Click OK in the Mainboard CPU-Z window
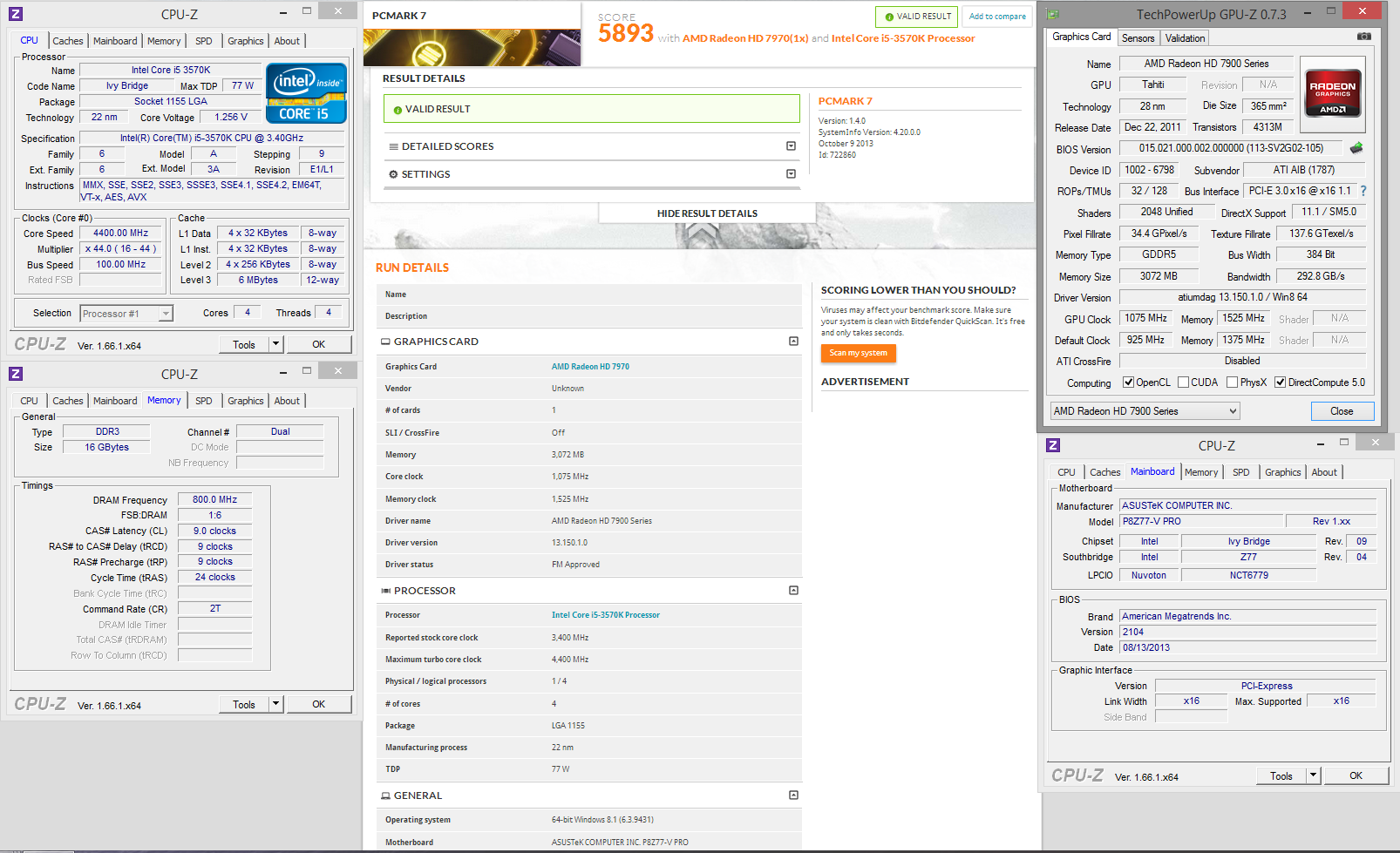The height and width of the screenshot is (853, 1400). 1356,775
